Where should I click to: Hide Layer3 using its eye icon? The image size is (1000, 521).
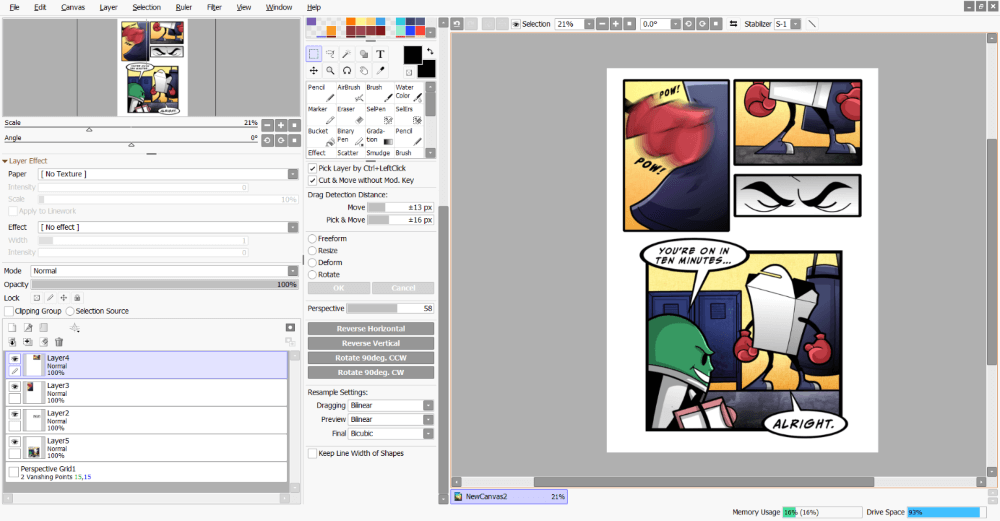pos(15,386)
